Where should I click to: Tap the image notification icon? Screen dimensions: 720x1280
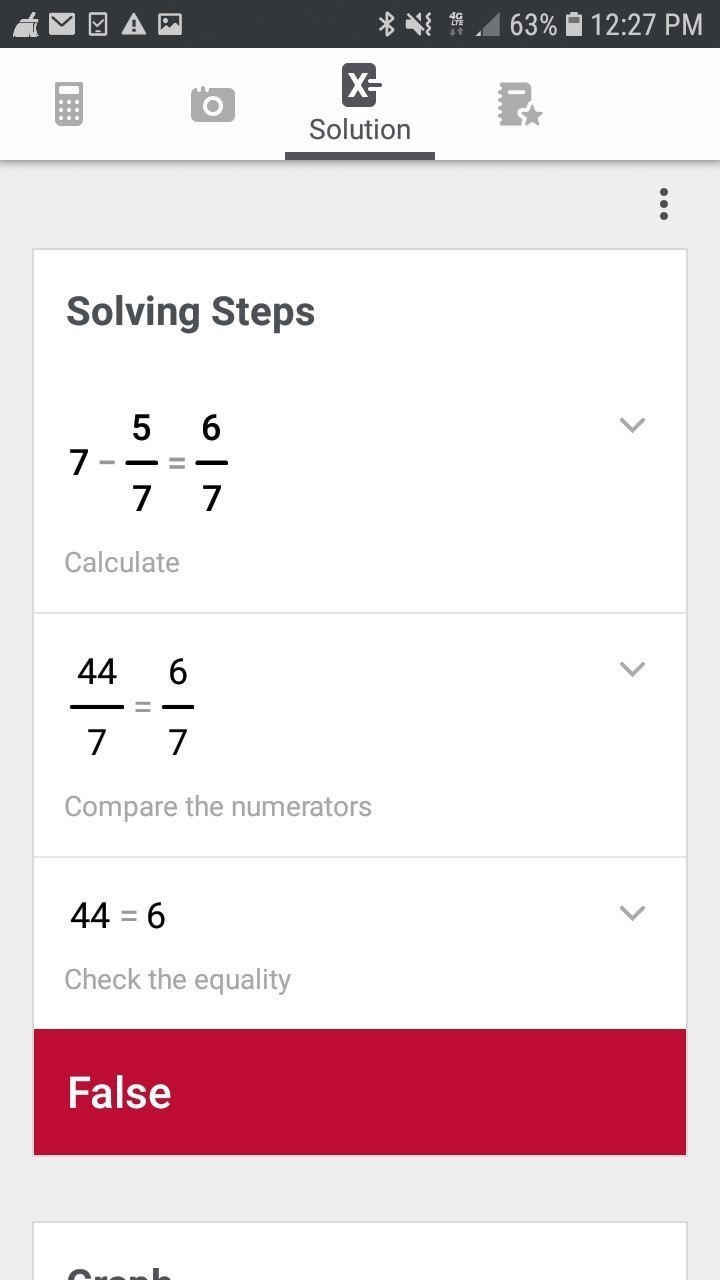pos(170,24)
